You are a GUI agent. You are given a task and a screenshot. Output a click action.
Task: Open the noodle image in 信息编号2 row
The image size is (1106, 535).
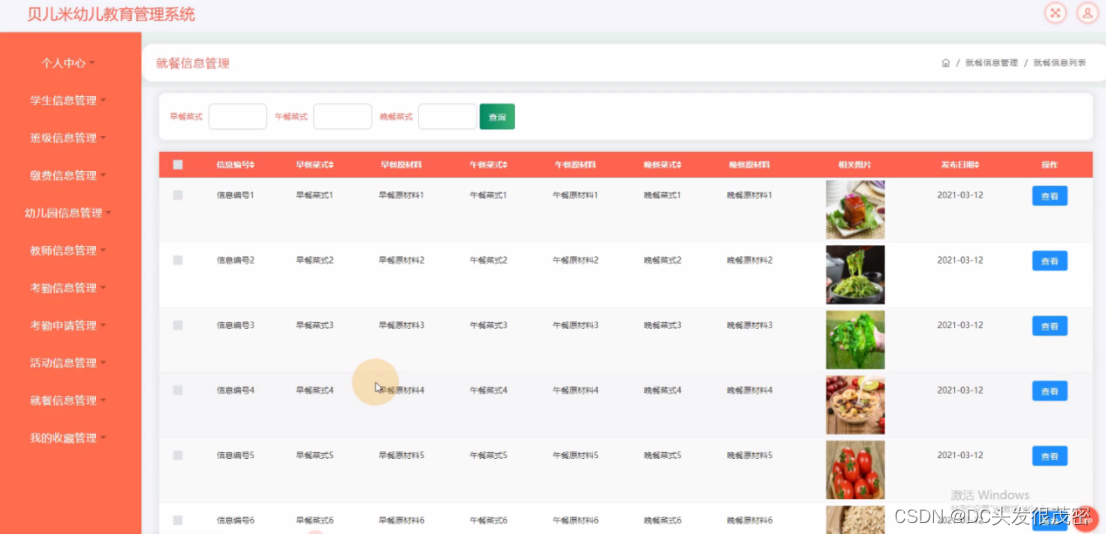855,275
